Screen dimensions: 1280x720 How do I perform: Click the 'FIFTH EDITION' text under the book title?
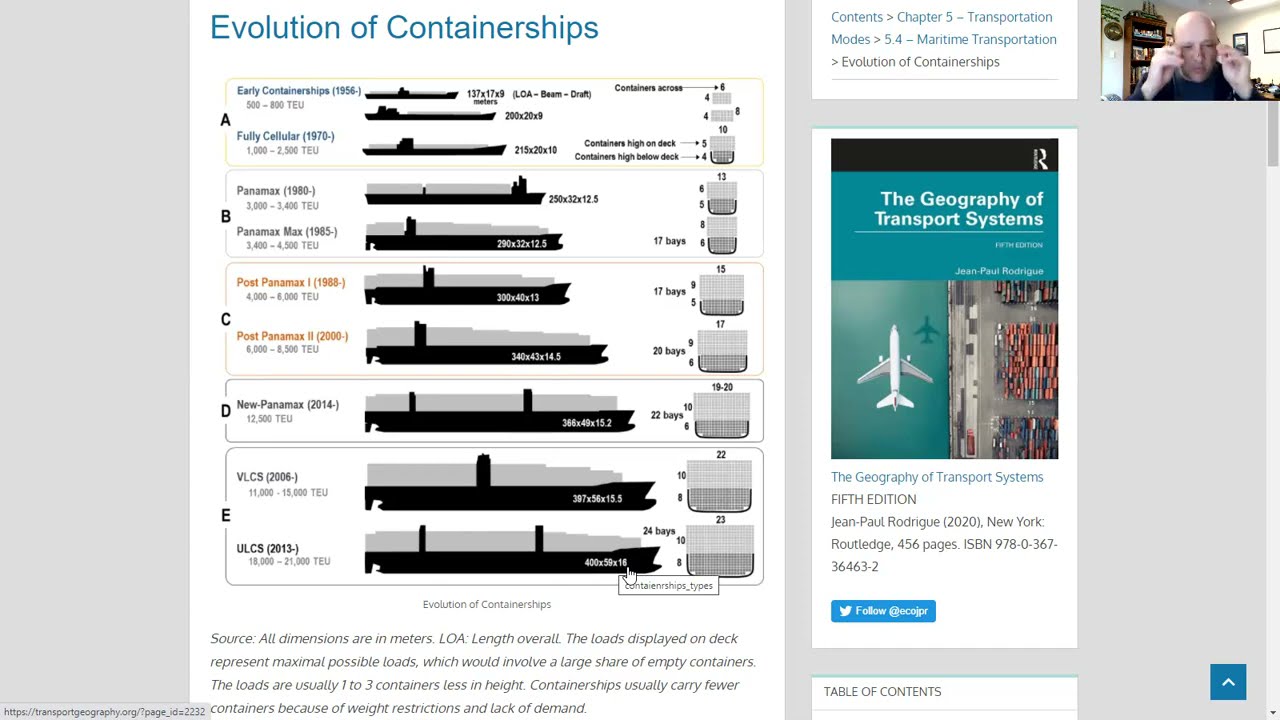click(x=873, y=499)
